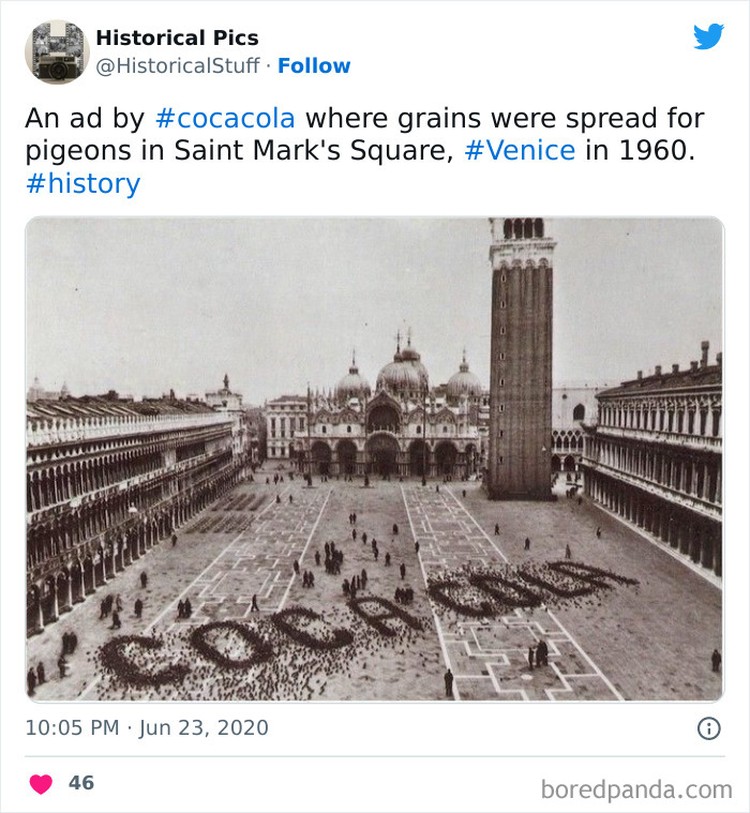The height and width of the screenshot is (813, 750).
Task: Click the Twitter bird logo
Action: click(709, 36)
